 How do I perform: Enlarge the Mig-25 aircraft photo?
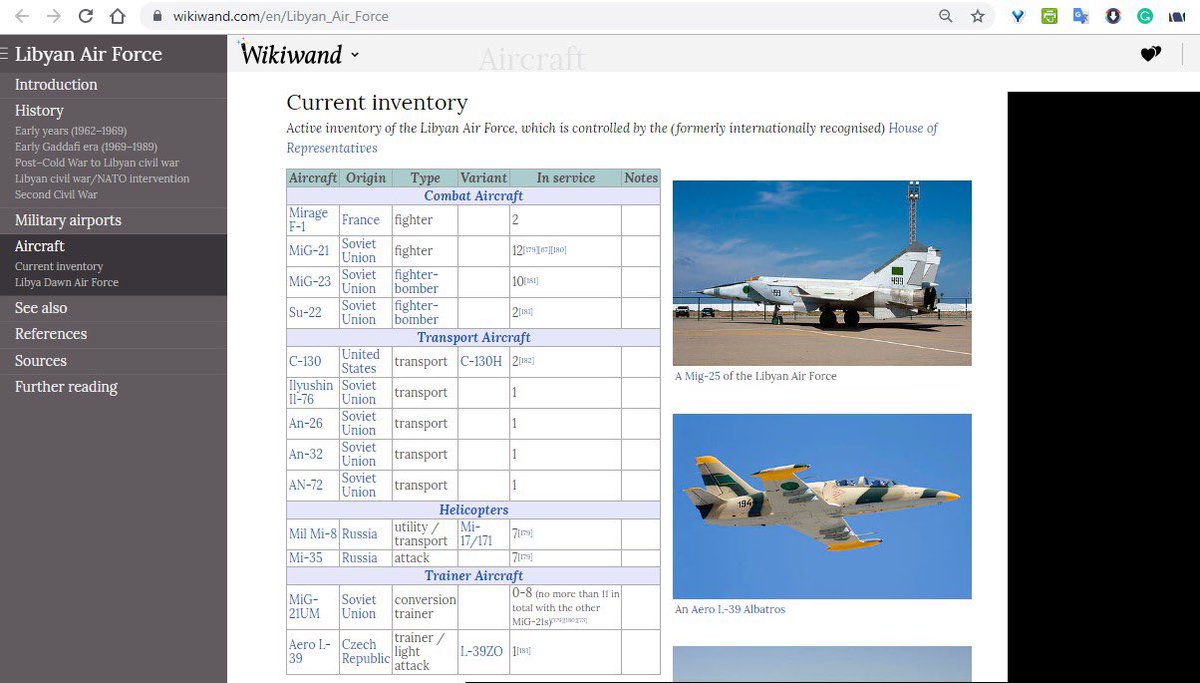pyautogui.click(x=822, y=273)
